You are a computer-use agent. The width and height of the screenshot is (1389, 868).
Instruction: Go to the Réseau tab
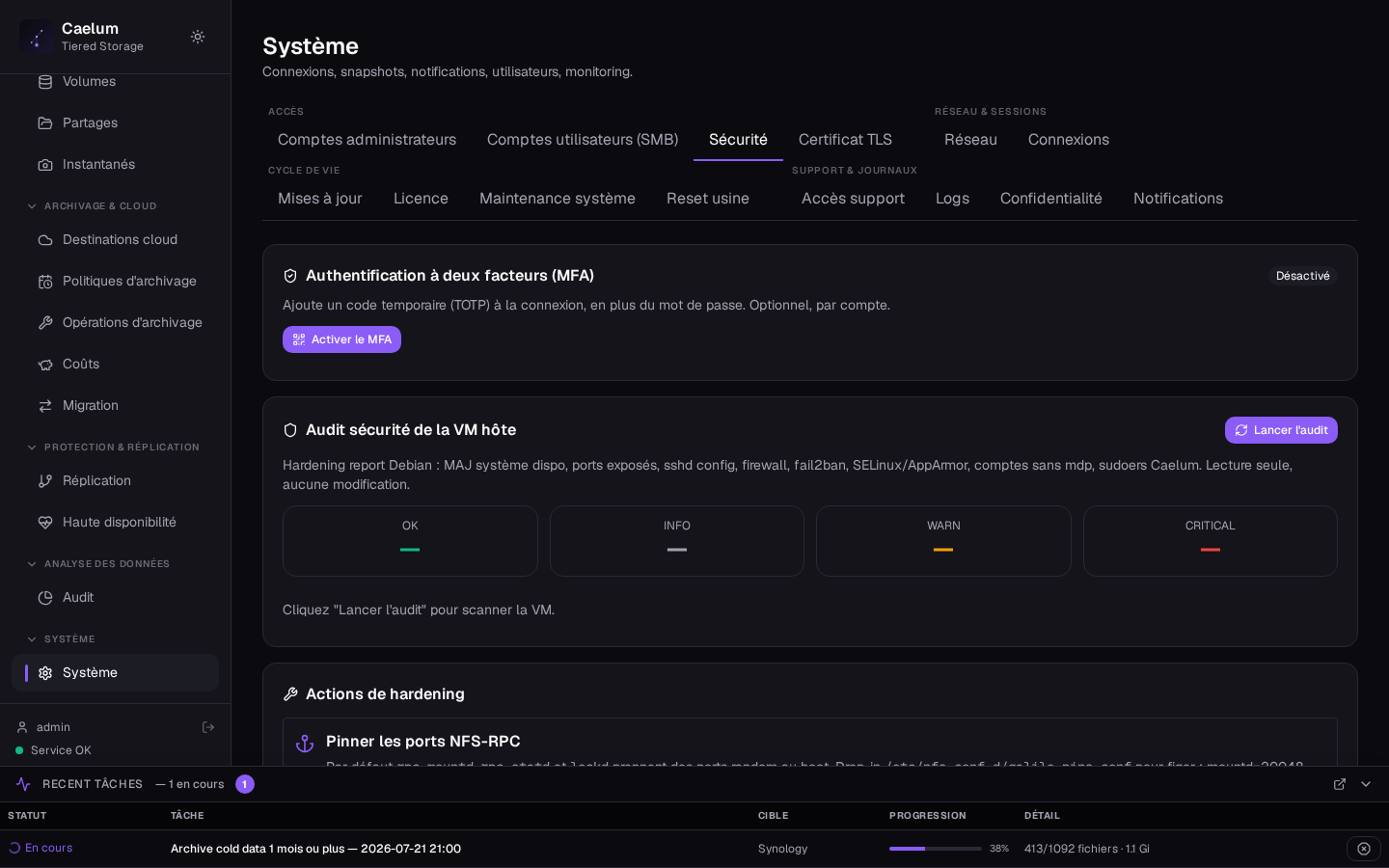(970, 140)
